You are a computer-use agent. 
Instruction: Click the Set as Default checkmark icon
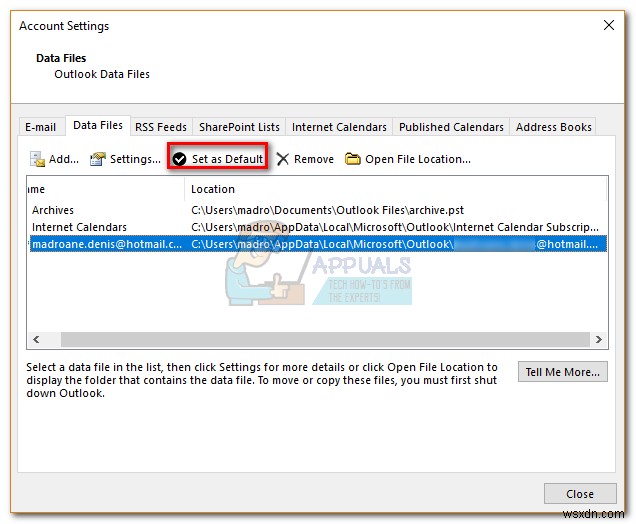tap(179, 159)
